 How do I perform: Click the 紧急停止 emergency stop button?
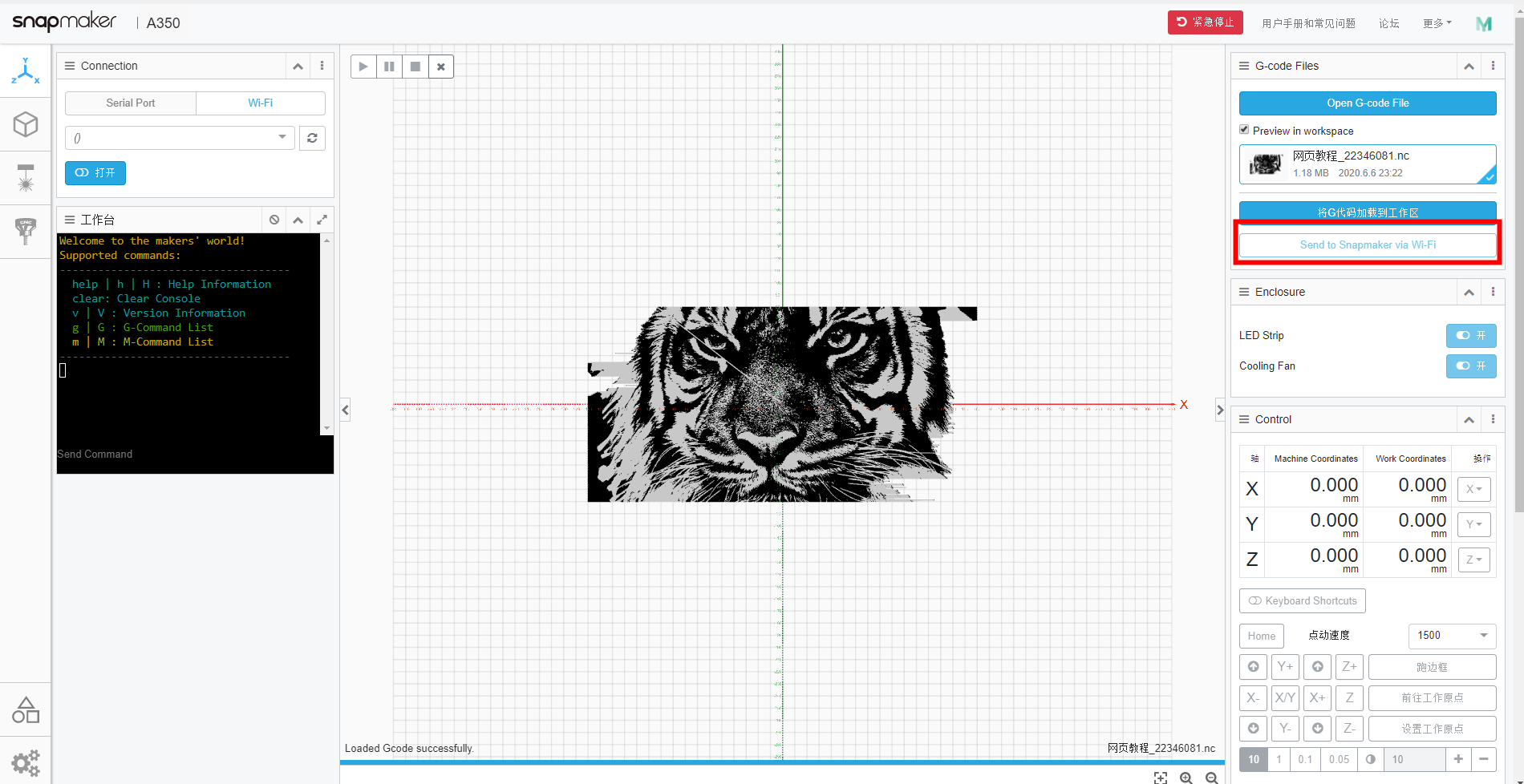1206,22
